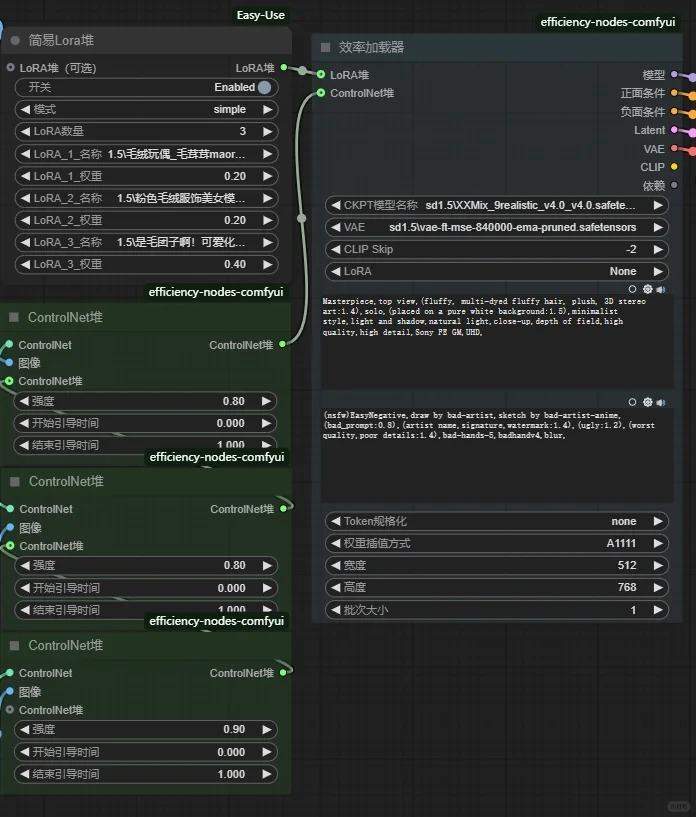The height and width of the screenshot is (817, 696).
Task: Click the 模型 output port on 效率加载器
Action: point(674,75)
